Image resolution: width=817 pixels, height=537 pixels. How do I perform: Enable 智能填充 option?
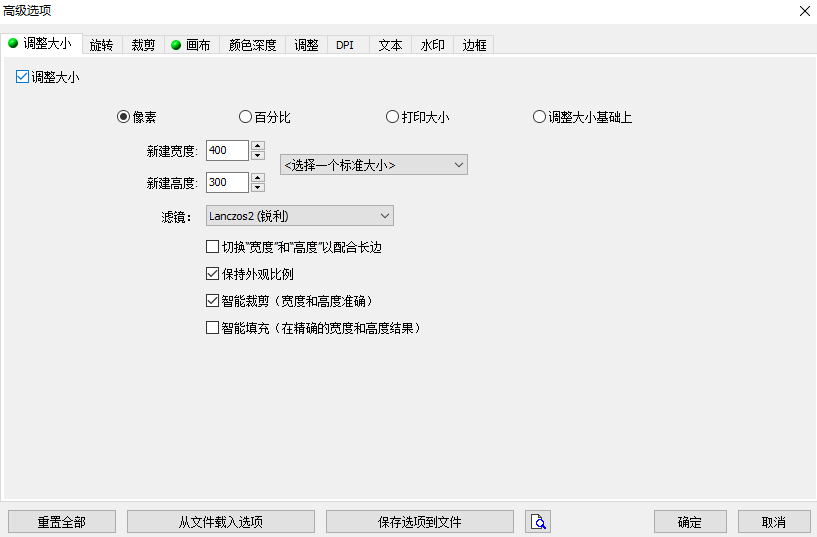tap(212, 327)
